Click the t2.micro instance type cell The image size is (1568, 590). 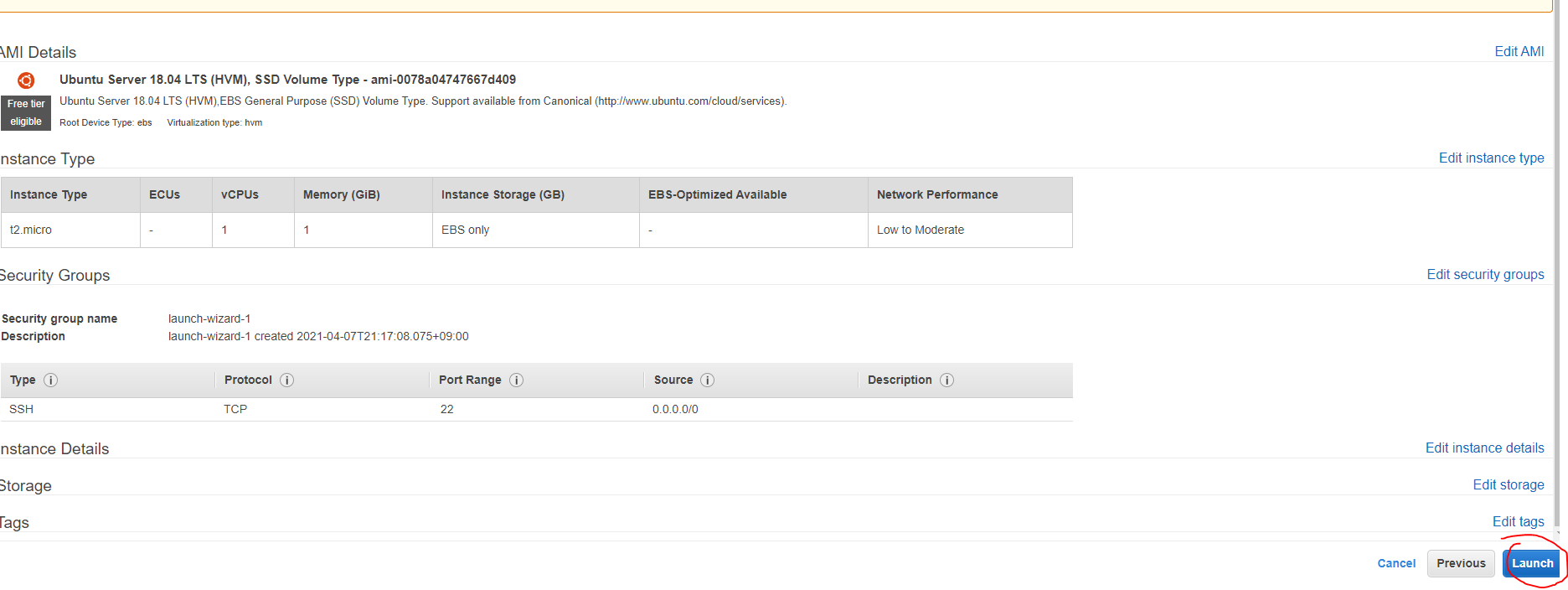pos(70,230)
